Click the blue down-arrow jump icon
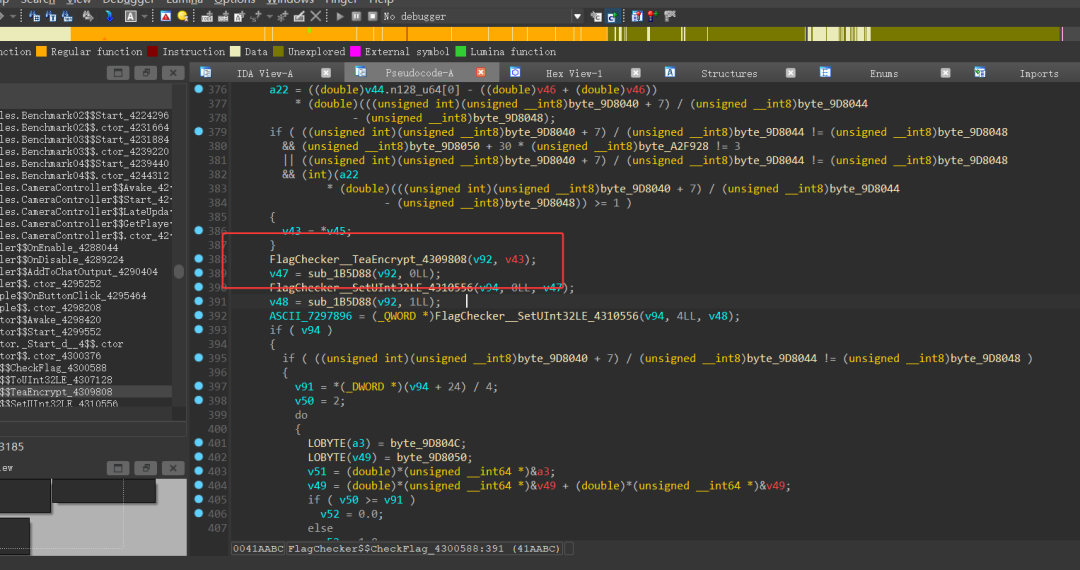Screen dimensions: 1080x570 (109, 16)
